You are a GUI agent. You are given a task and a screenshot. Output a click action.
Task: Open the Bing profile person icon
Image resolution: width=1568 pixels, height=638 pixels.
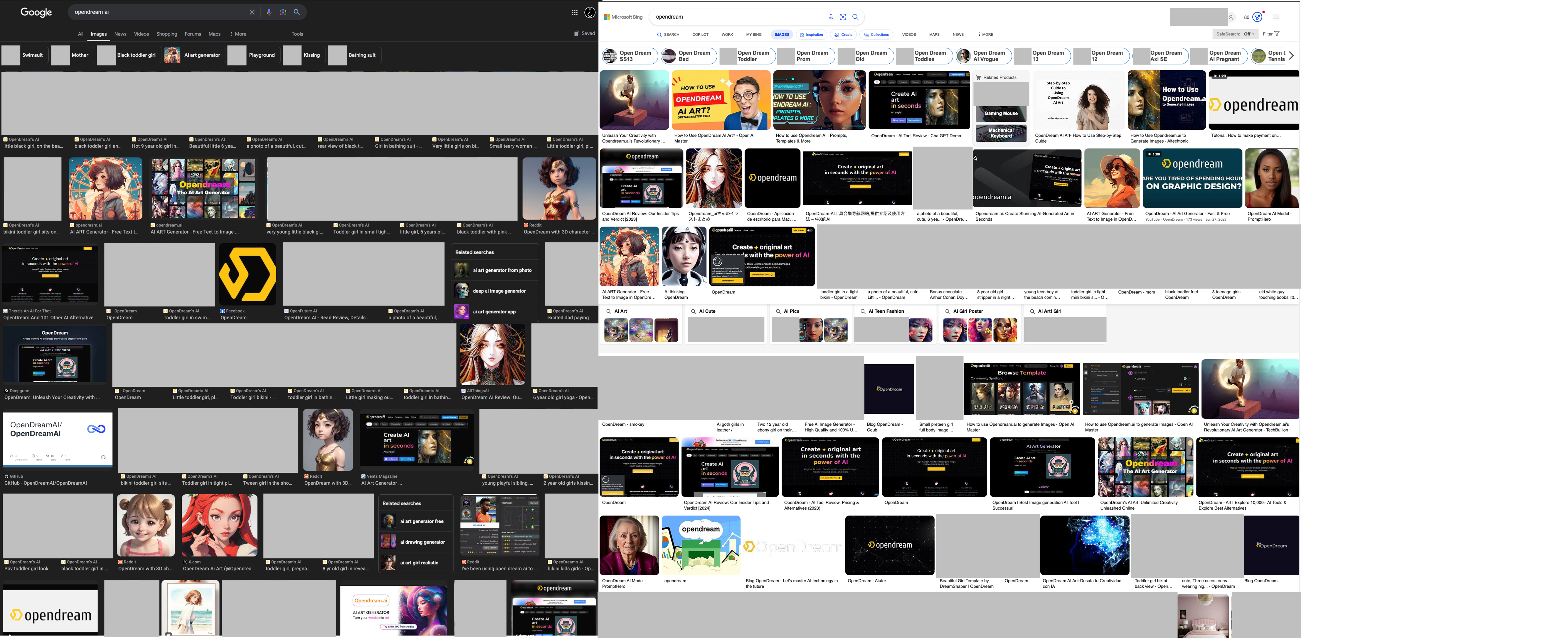[1231, 17]
